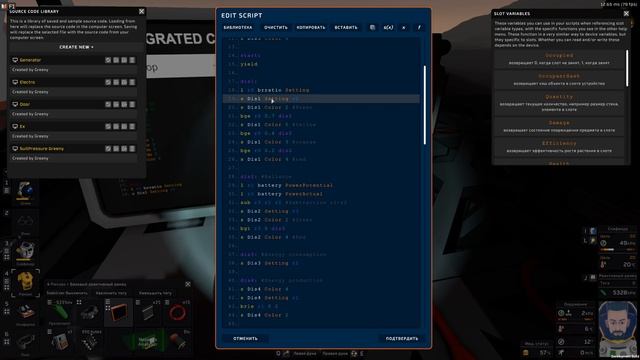Select hotbar slot 4 yellow uniform
The image size is (640, 360).
click(25, 281)
